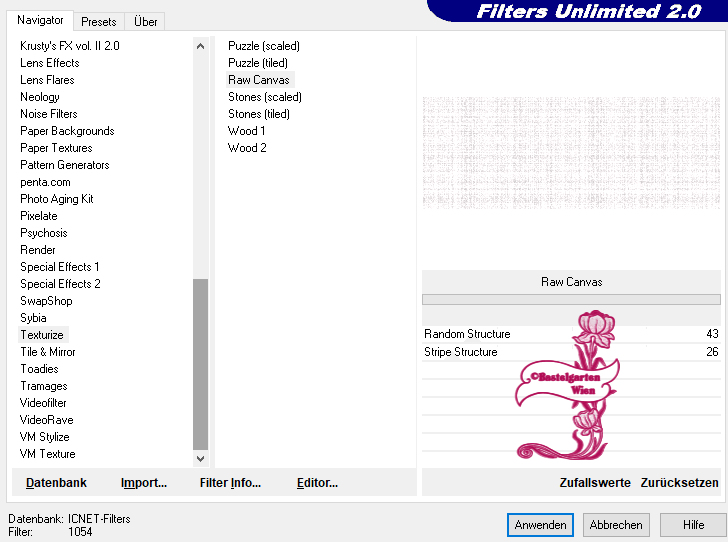728x542 pixels.
Task: Choose the Wood 1 filter
Action: 246,131
